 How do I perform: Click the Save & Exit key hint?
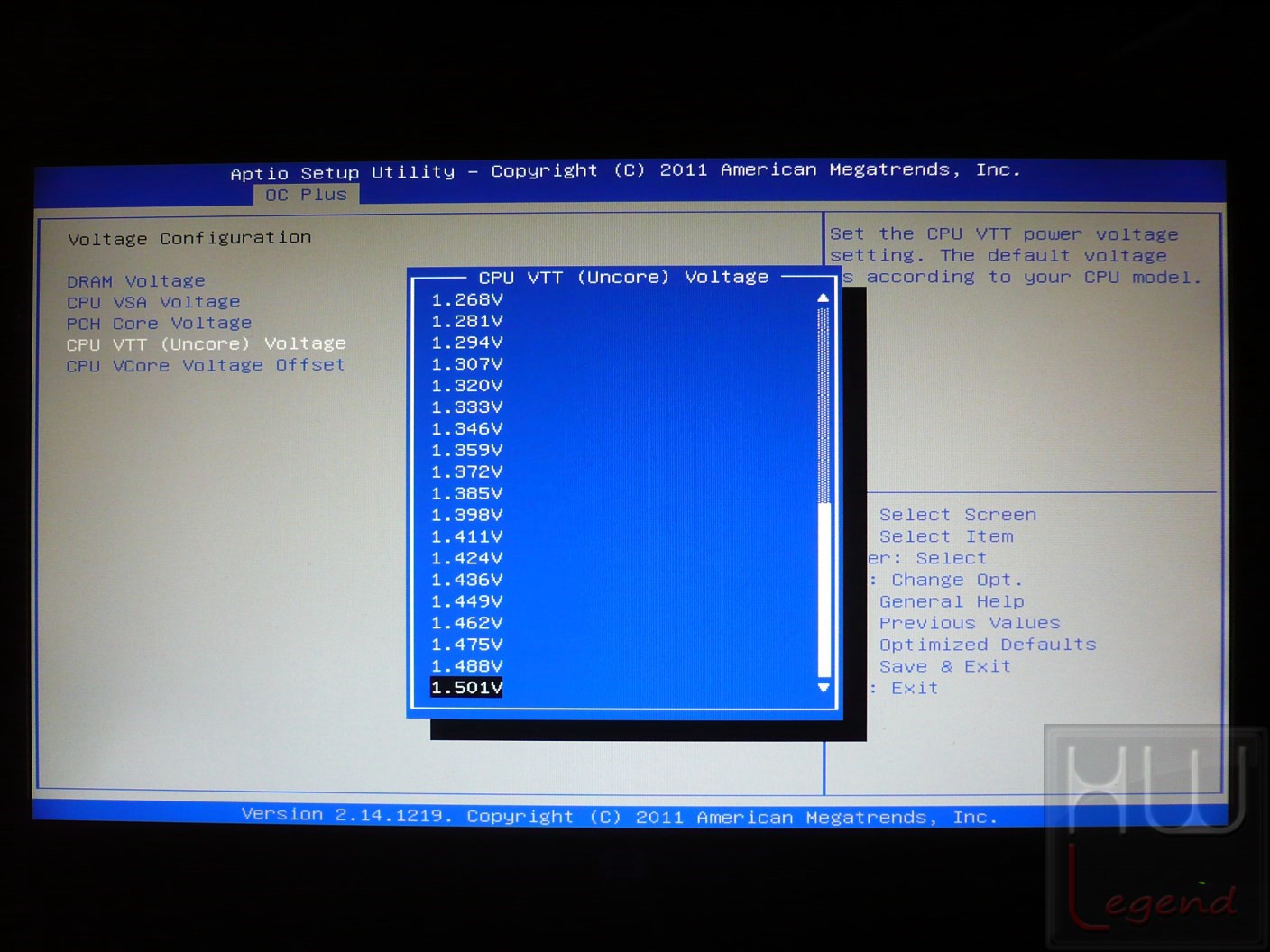pyautogui.click(x=945, y=666)
